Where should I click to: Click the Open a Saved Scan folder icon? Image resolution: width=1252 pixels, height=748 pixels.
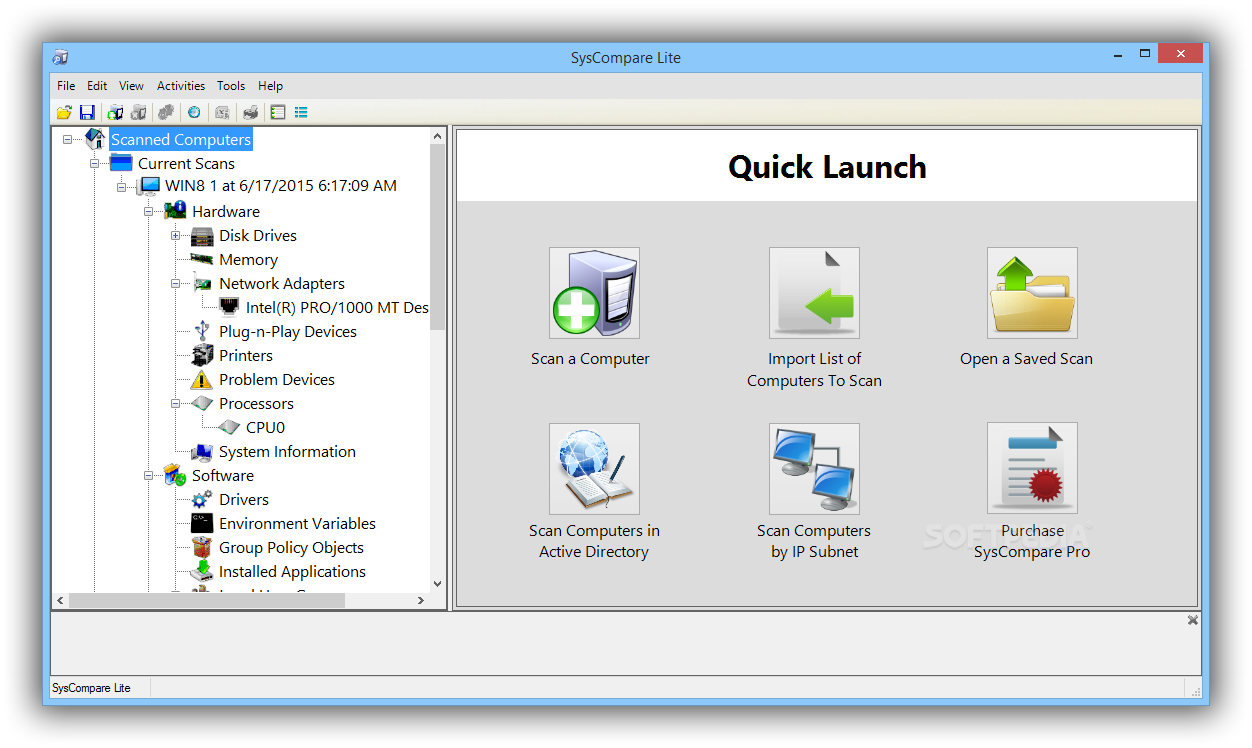[1032, 293]
